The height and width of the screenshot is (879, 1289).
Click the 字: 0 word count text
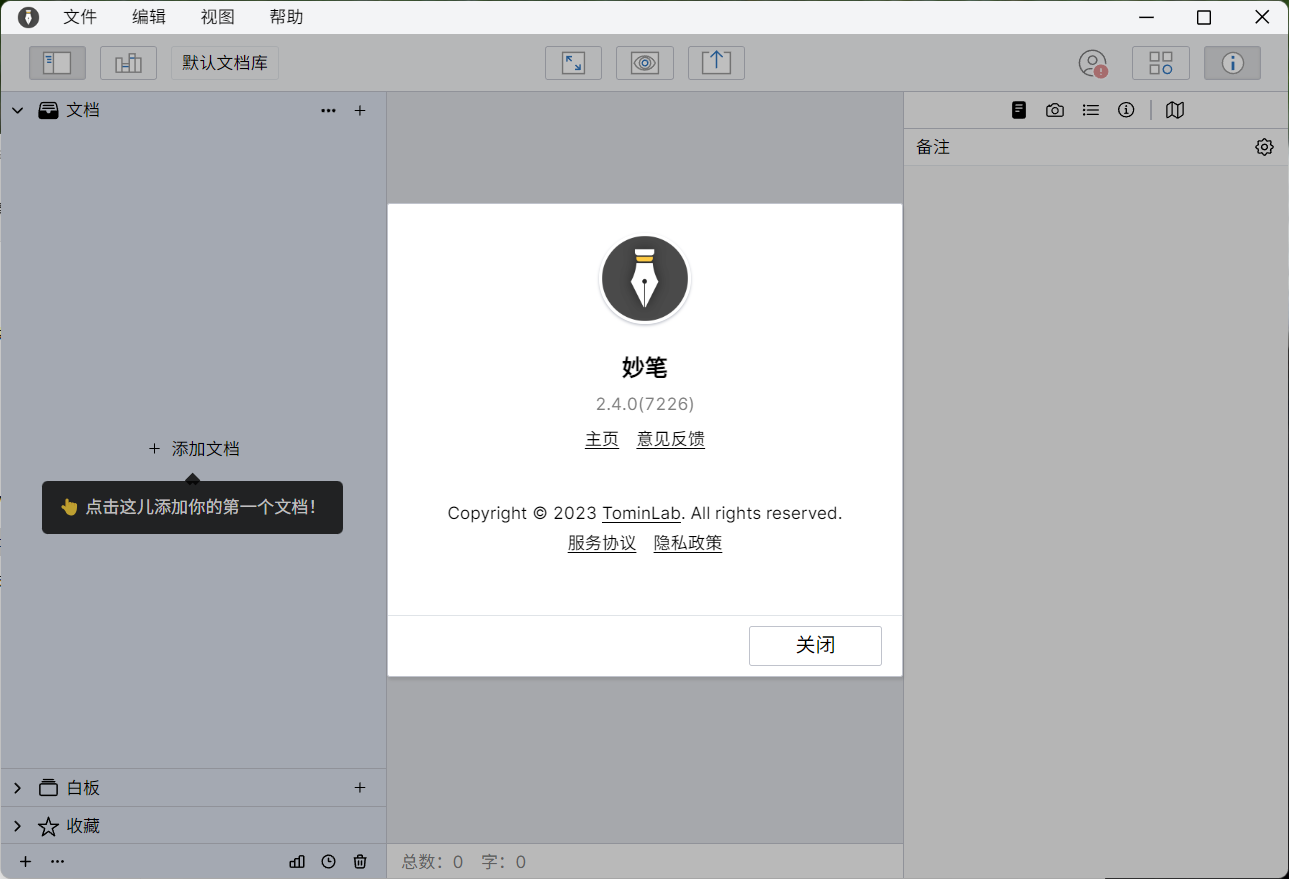(x=504, y=862)
